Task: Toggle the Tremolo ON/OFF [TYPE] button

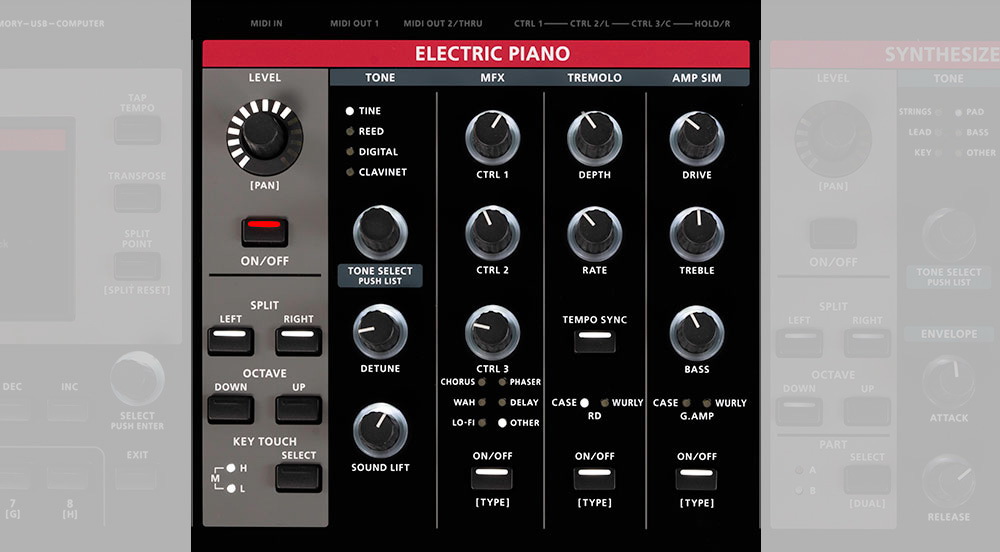Action: 594,478
